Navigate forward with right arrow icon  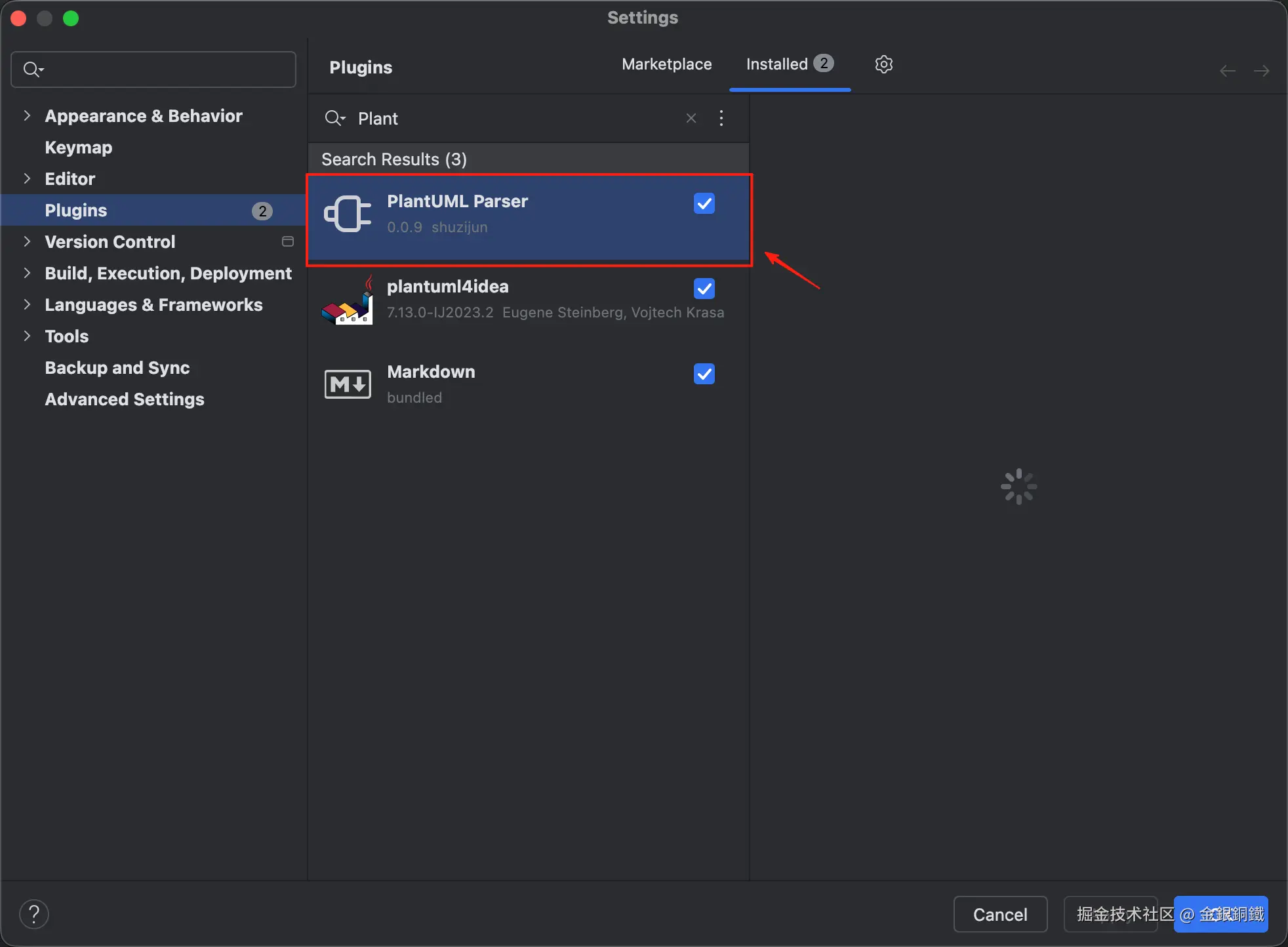[1261, 71]
